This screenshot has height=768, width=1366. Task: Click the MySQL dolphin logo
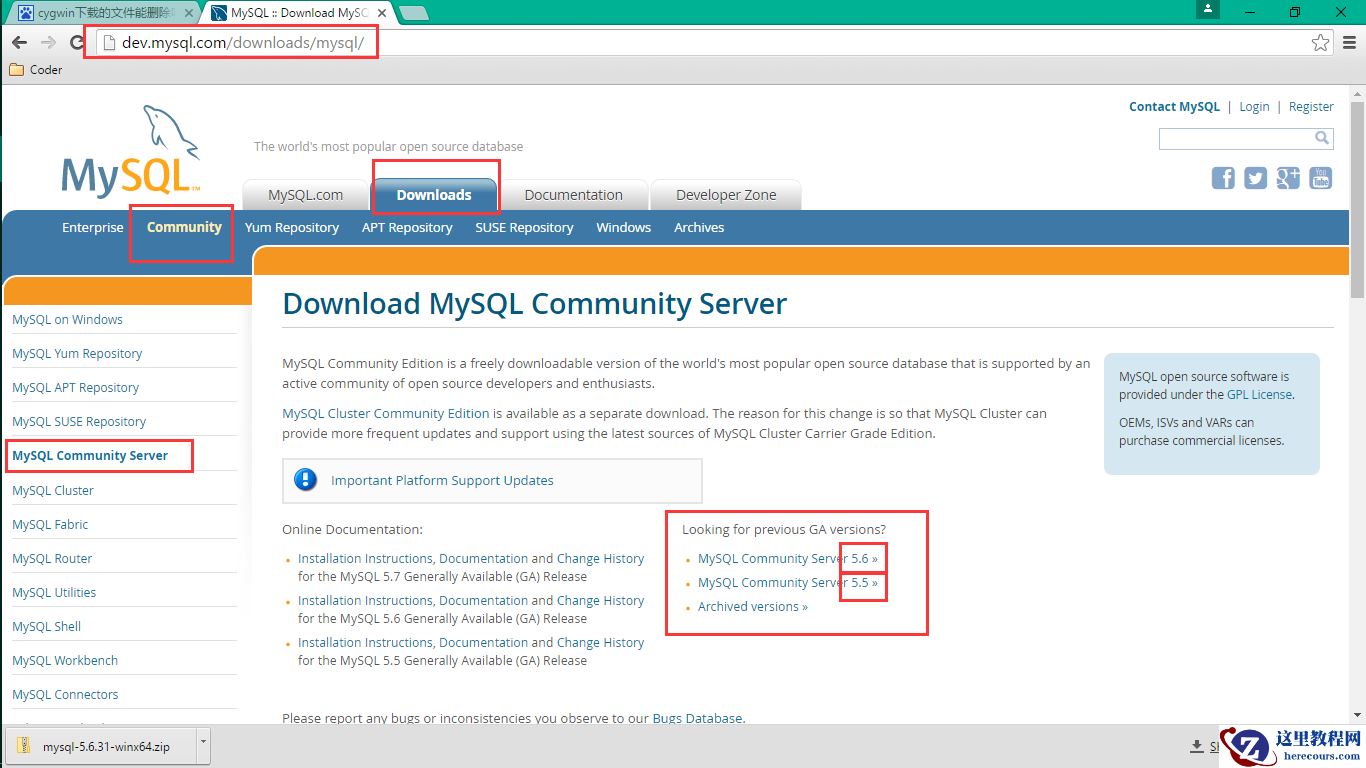(x=130, y=150)
